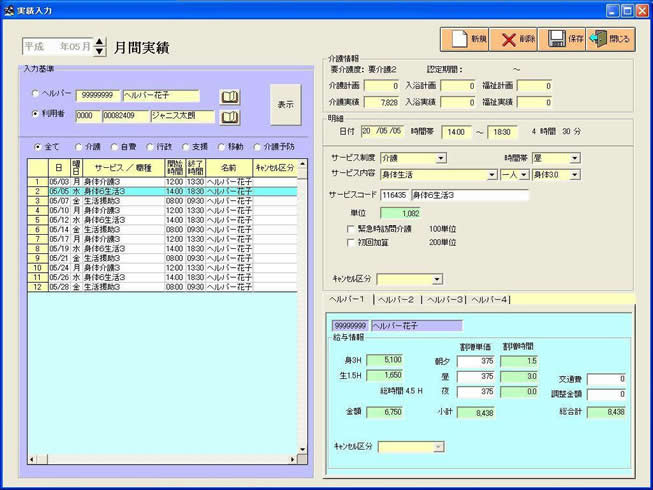653x490 pixels.
Task: Click the 閉じる (Close) door button
Action: pyautogui.click(x=611, y=39)
